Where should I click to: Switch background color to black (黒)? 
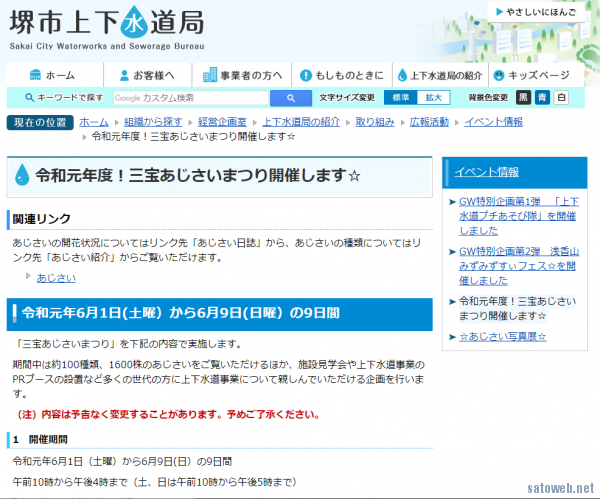523,98
